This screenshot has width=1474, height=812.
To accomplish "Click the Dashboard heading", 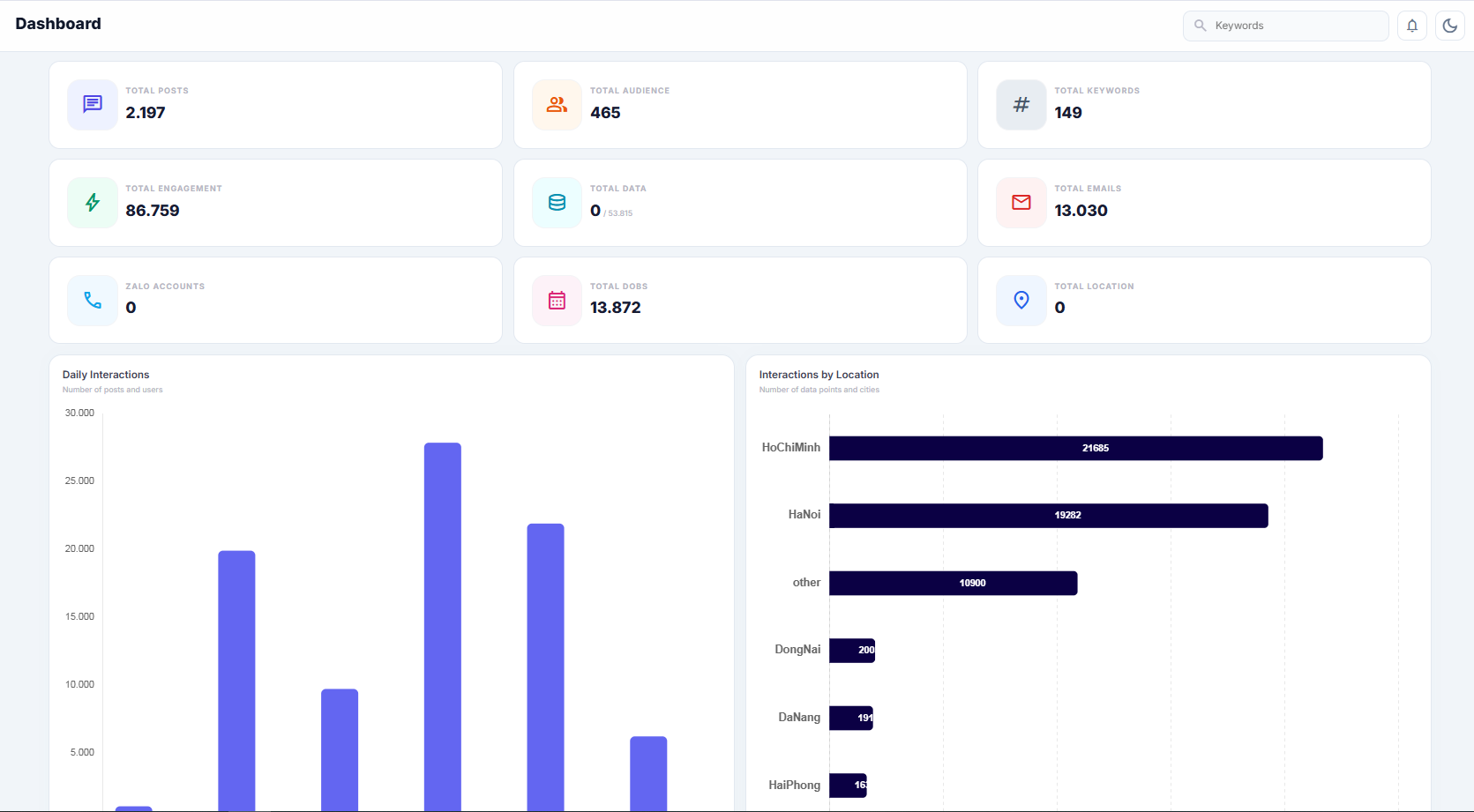I will pos(58,23).
